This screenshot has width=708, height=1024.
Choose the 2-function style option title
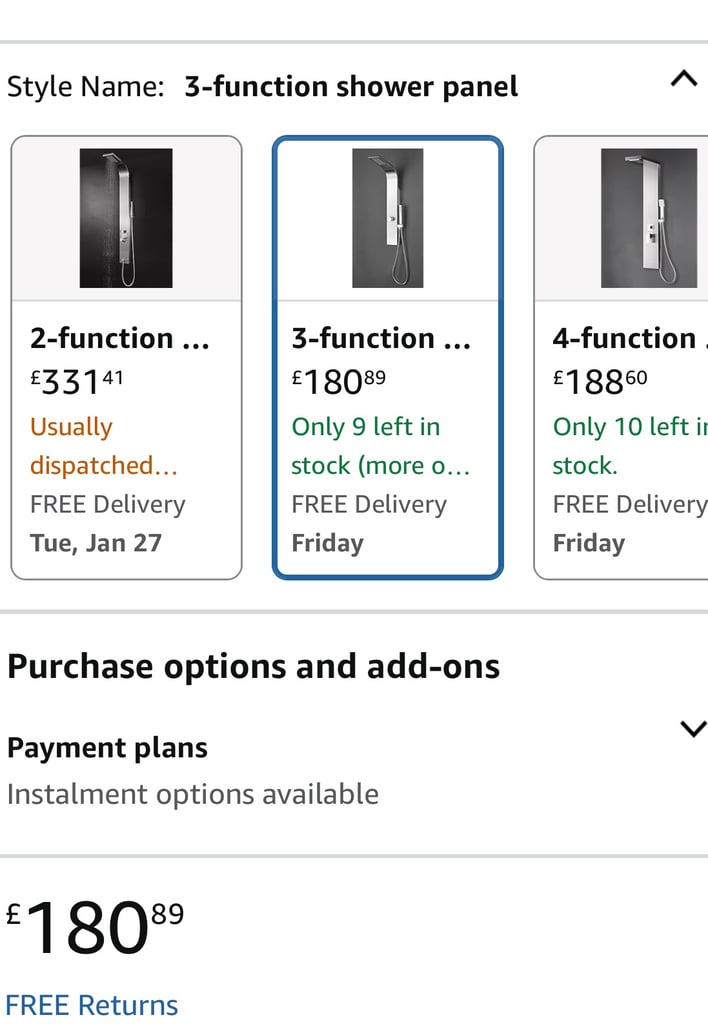(x=120, y=338)
